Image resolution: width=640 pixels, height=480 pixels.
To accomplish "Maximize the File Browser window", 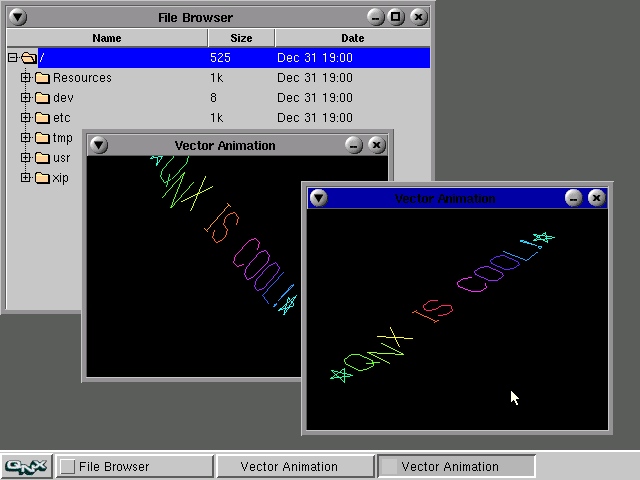I will 397,17.
